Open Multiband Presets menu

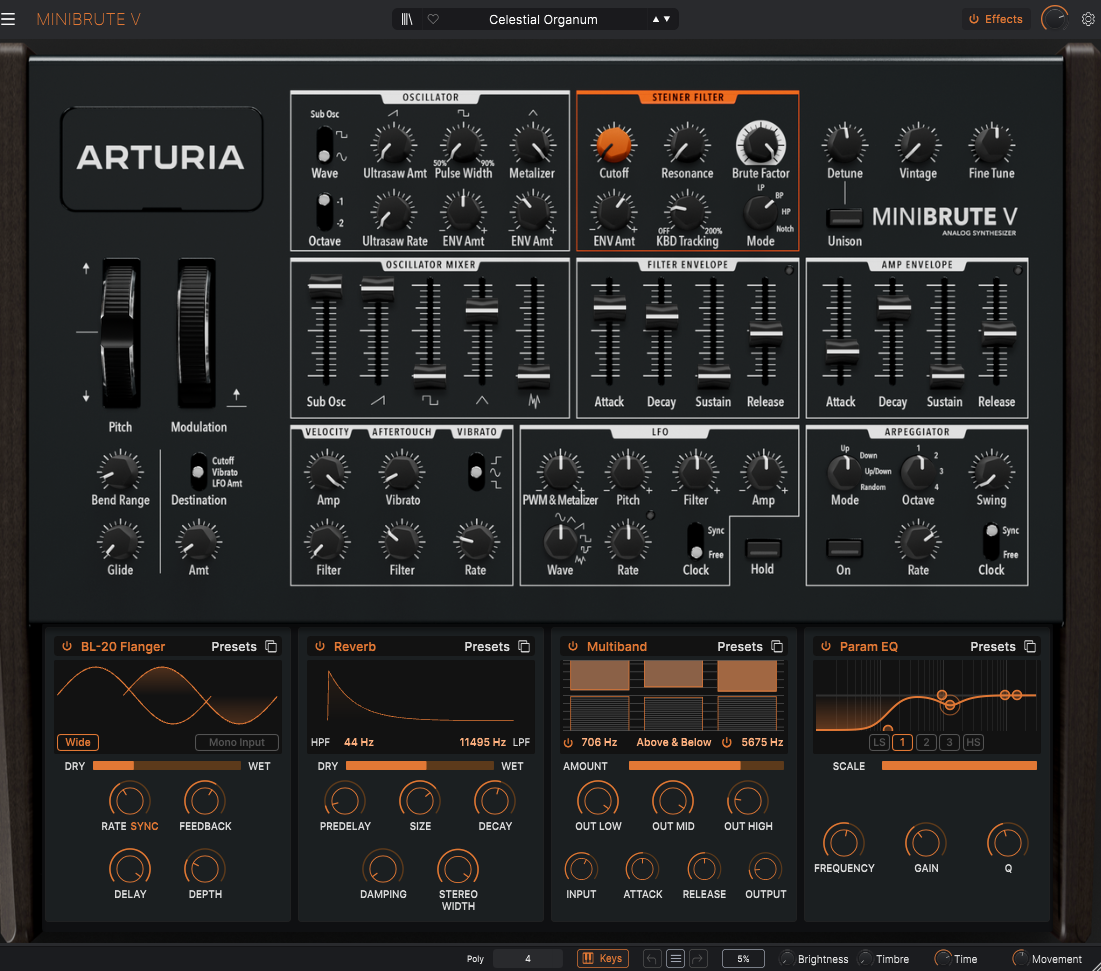739,647
